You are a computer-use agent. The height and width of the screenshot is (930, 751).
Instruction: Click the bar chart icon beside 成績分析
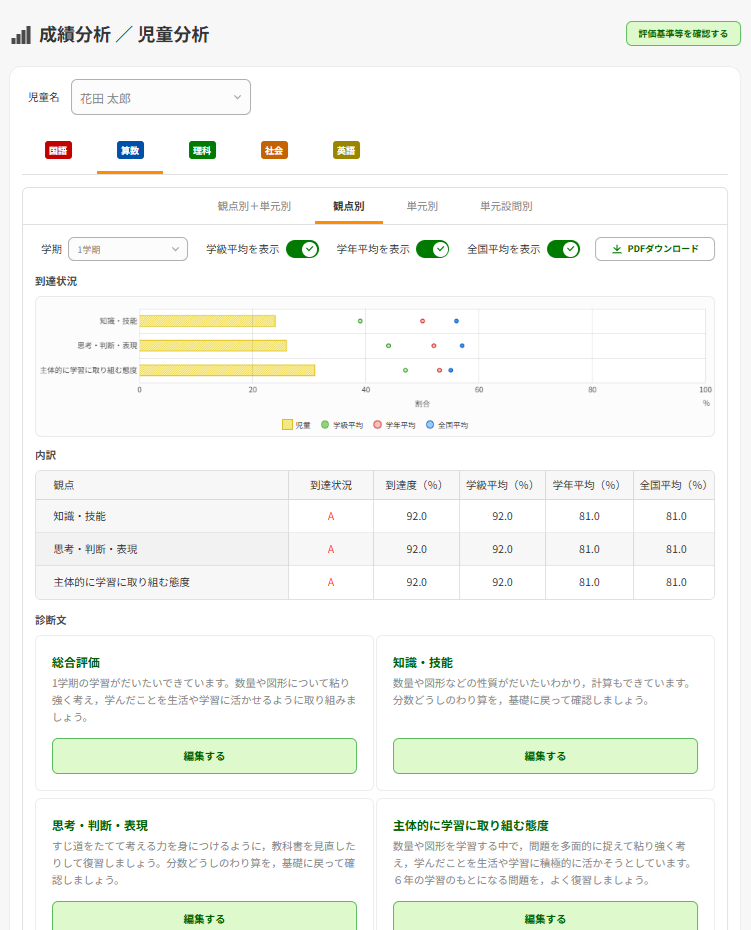click(21, 35)
